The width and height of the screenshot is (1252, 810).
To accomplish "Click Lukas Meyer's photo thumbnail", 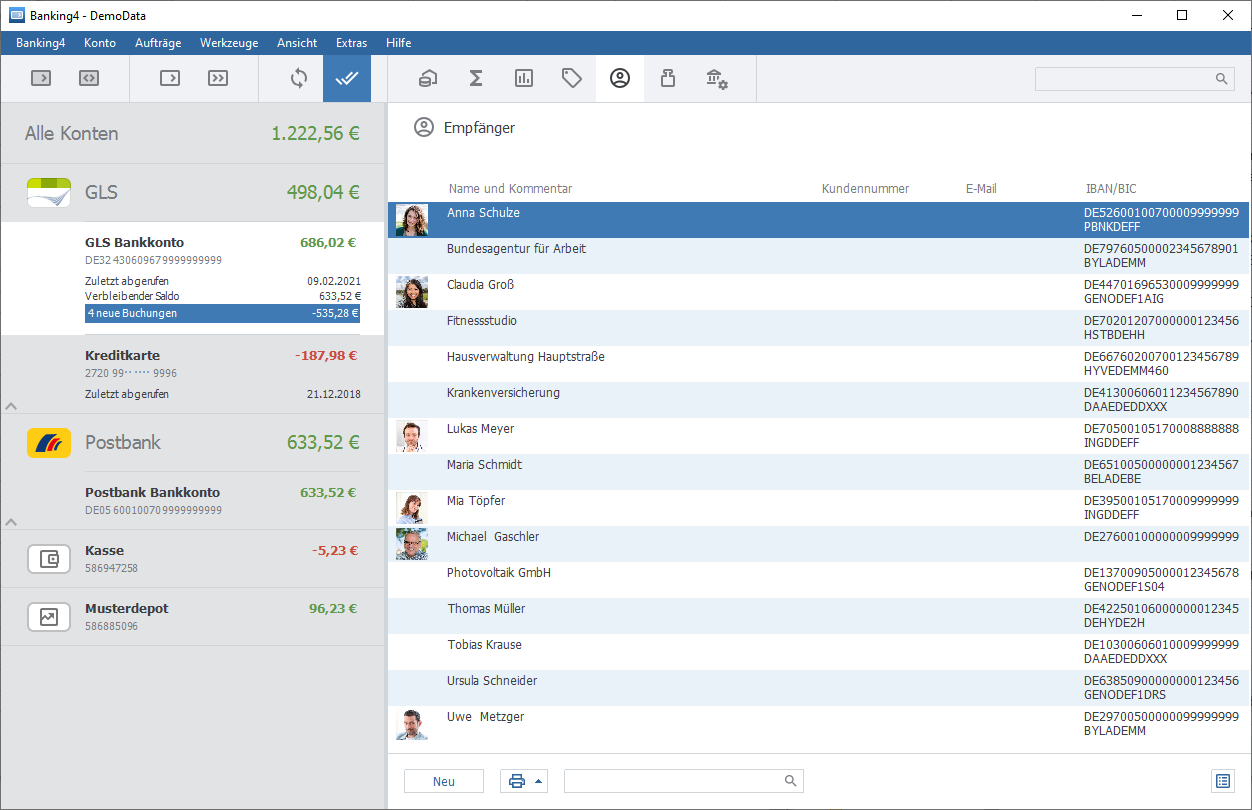I will [412, 436].
